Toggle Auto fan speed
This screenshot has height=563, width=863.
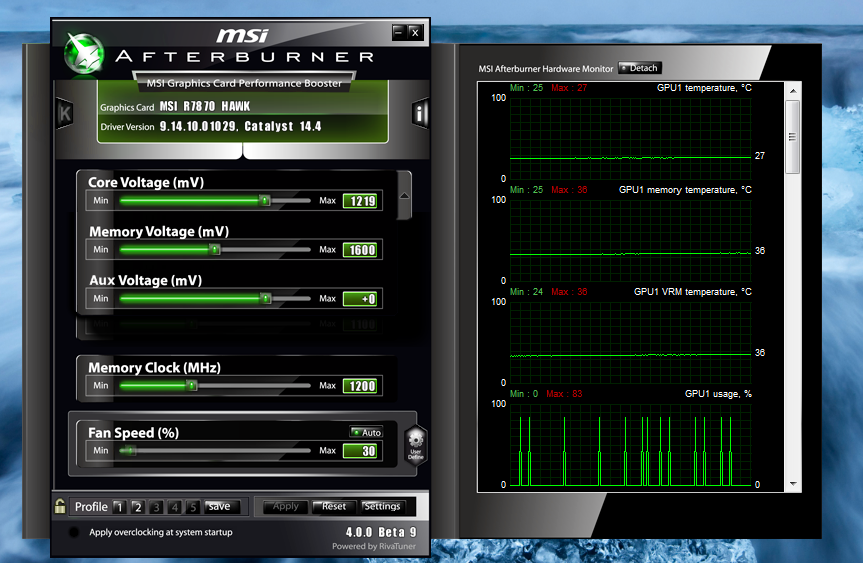coord(367,433)
